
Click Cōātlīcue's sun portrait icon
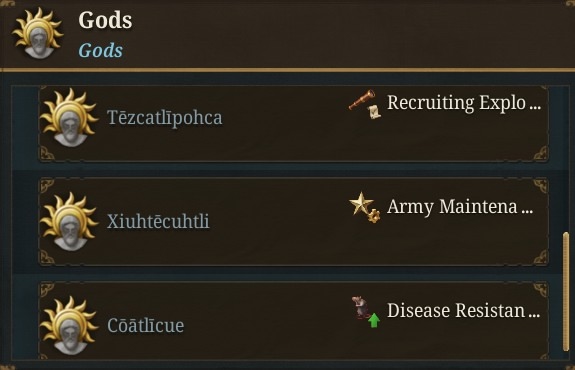(69, 326)
